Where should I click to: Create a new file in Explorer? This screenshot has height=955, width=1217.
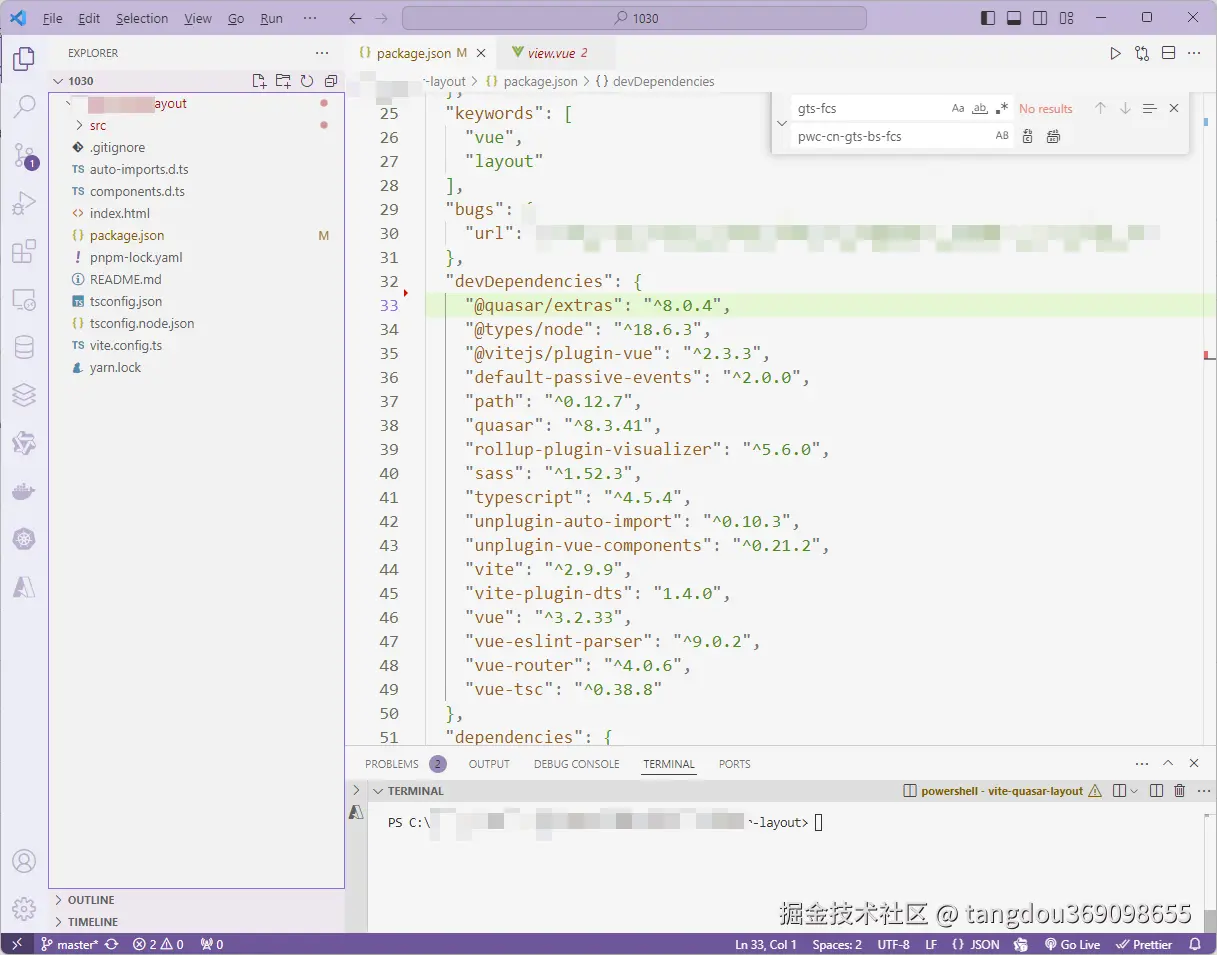click(x=260, y=81)
